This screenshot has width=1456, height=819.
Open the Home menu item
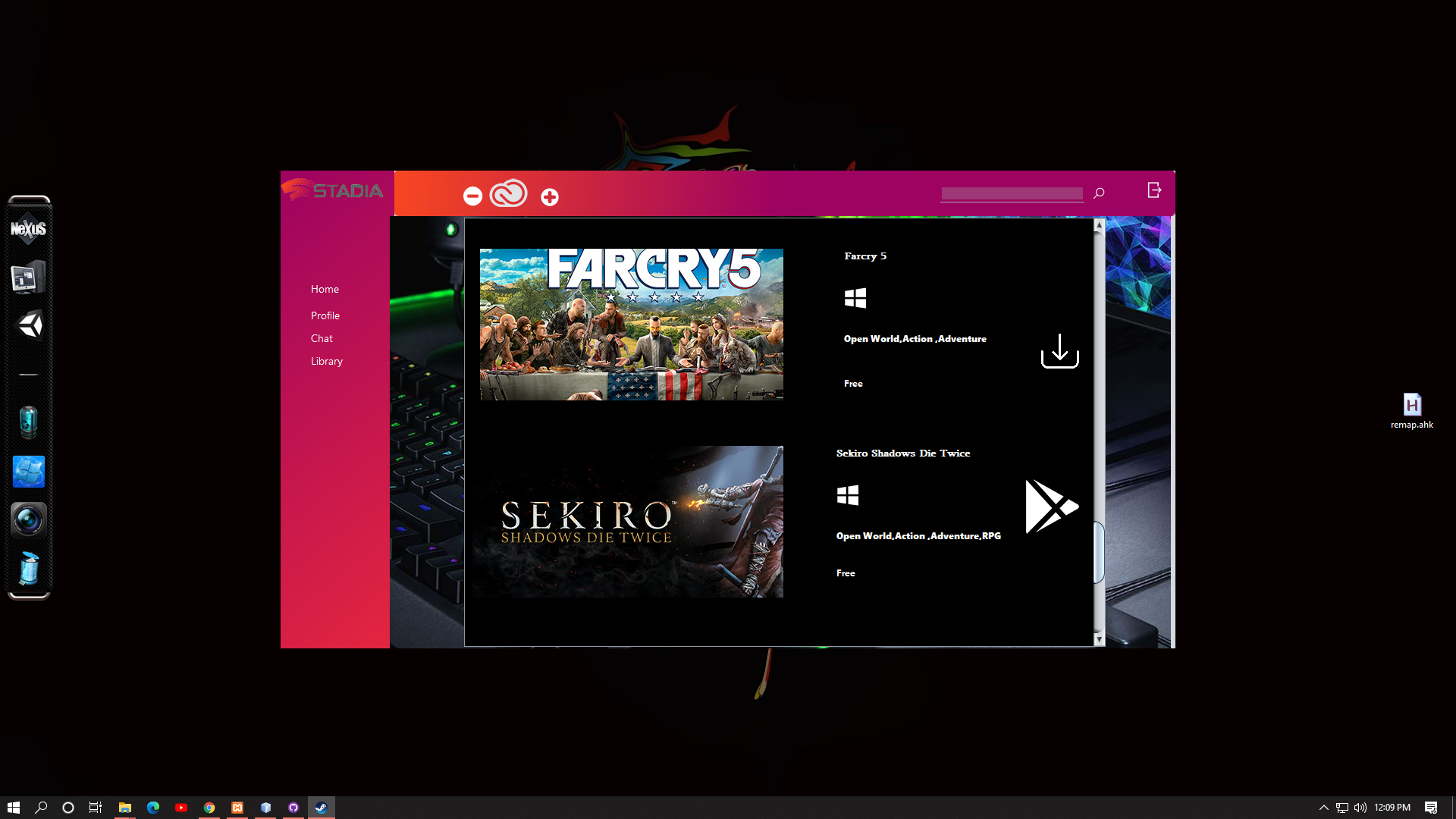325,289
